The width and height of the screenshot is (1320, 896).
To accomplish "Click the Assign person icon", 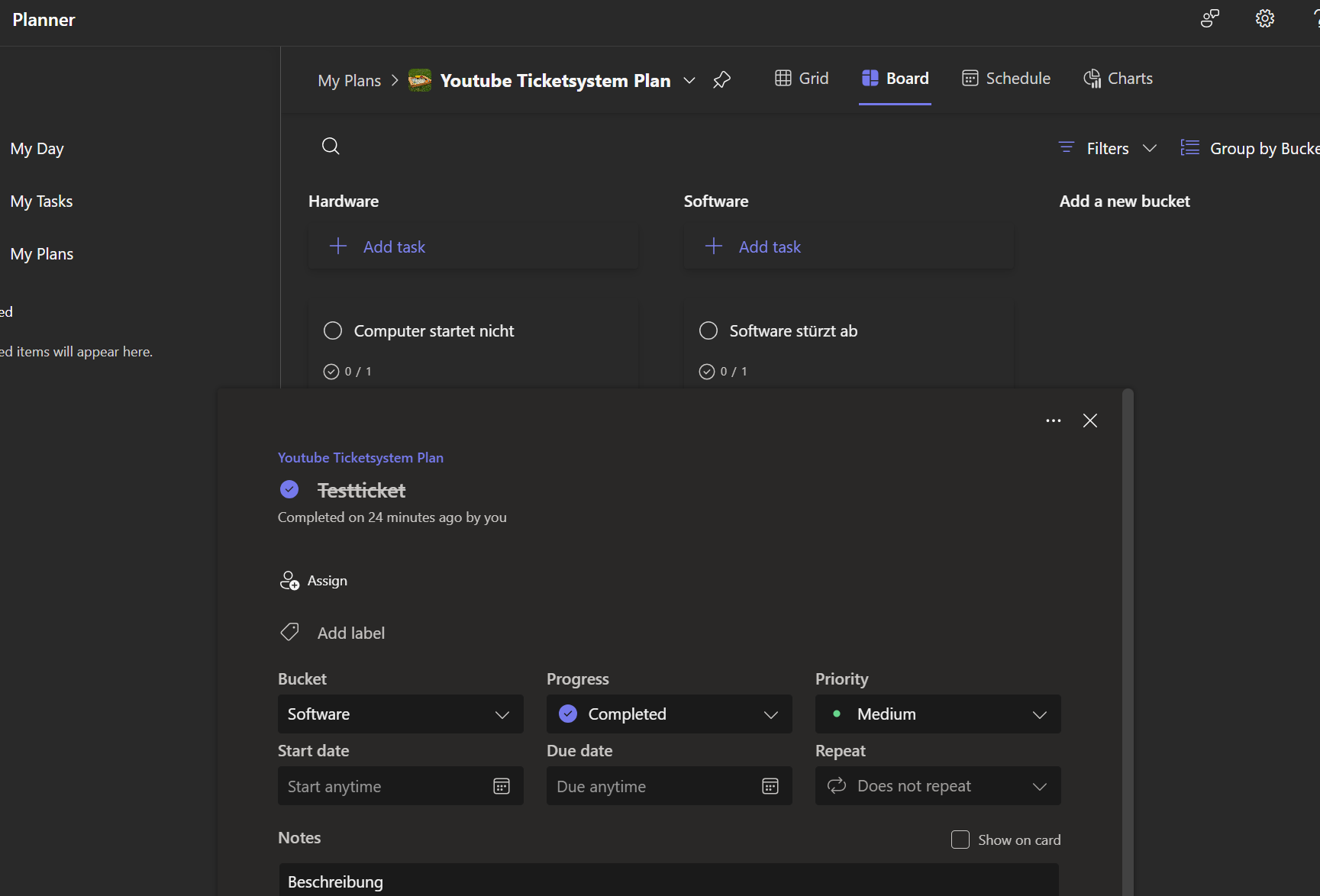I will pos(289,581).
